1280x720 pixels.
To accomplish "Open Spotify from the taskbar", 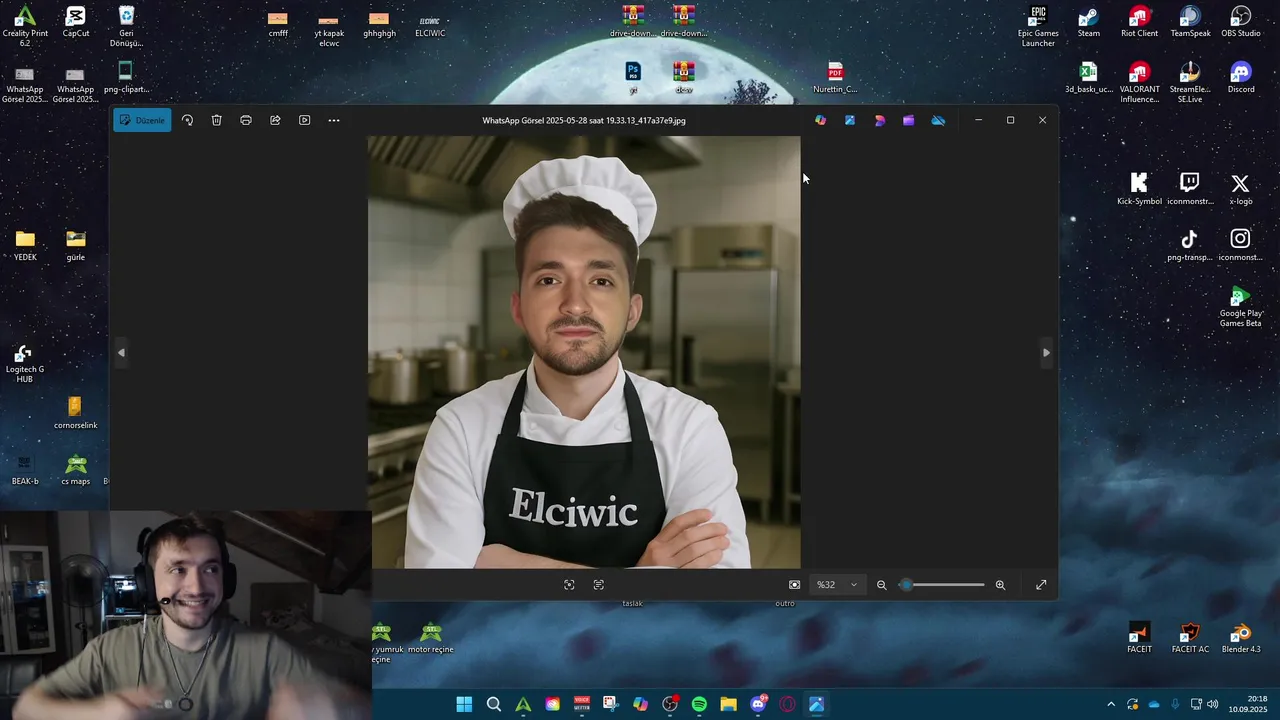I will 699,704.
